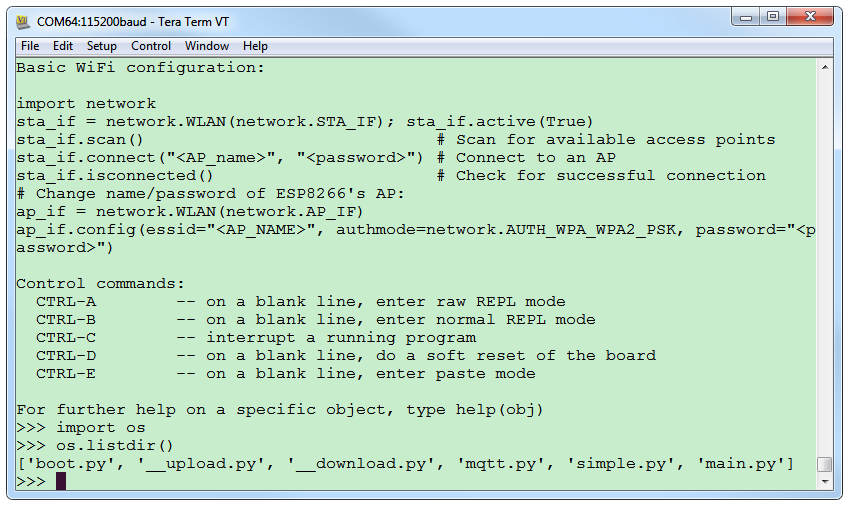Click 'COM64:115200baud - Tera Term VT' title
Screen dimensions: 854x511
[x=133, y=22]
